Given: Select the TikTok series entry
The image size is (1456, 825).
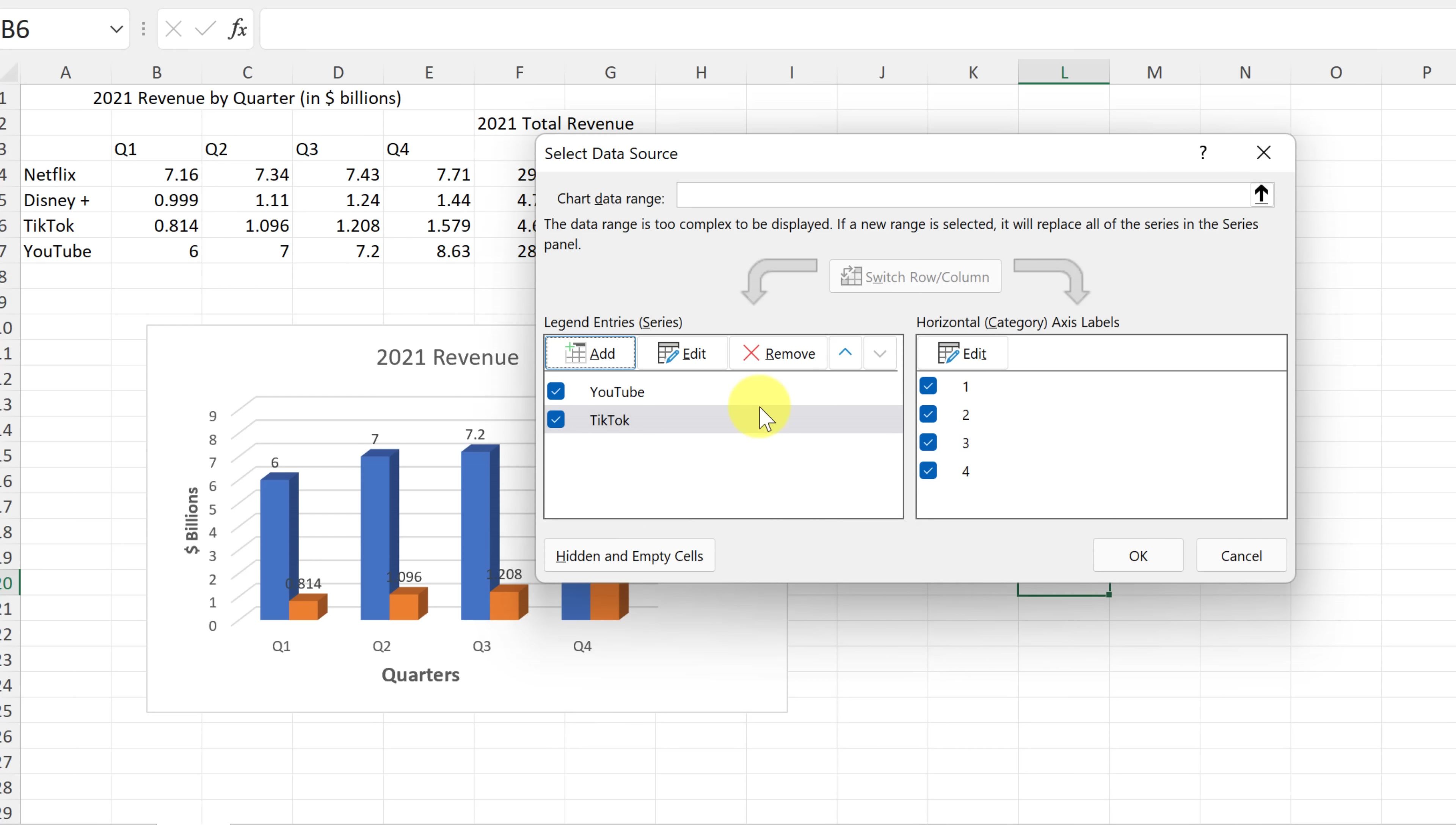Looking at the screenshot, I should (x=723, y=420).
